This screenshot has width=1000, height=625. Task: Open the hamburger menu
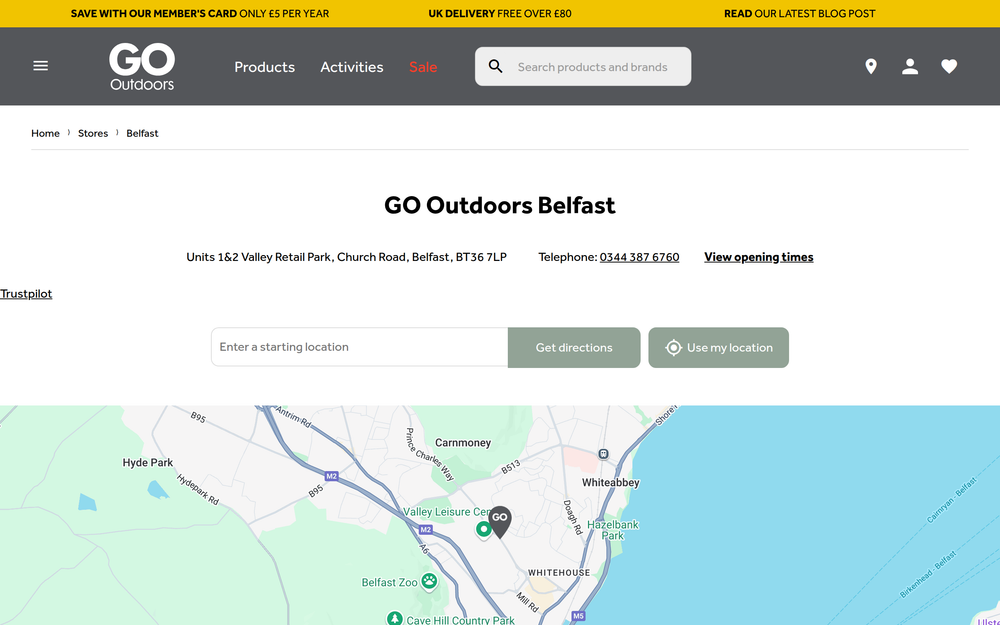[41, 66]
